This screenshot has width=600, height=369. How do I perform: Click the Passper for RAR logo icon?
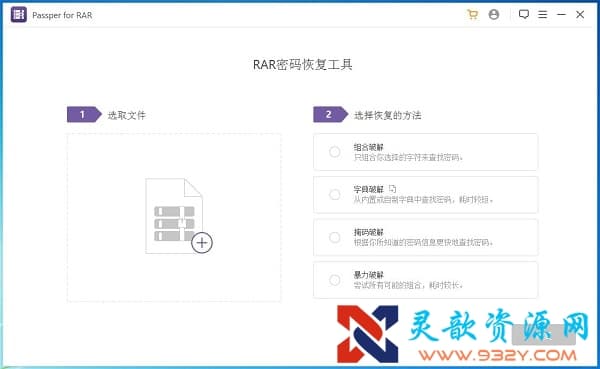click(19, 15)
